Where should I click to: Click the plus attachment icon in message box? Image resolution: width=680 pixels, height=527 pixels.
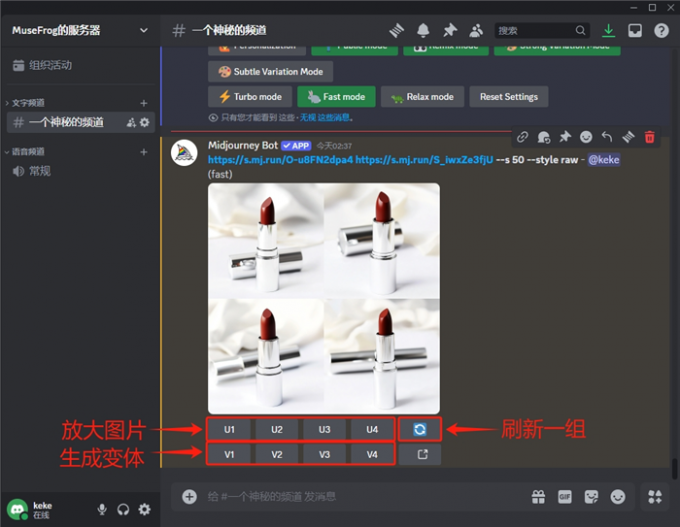pos(189,497)
